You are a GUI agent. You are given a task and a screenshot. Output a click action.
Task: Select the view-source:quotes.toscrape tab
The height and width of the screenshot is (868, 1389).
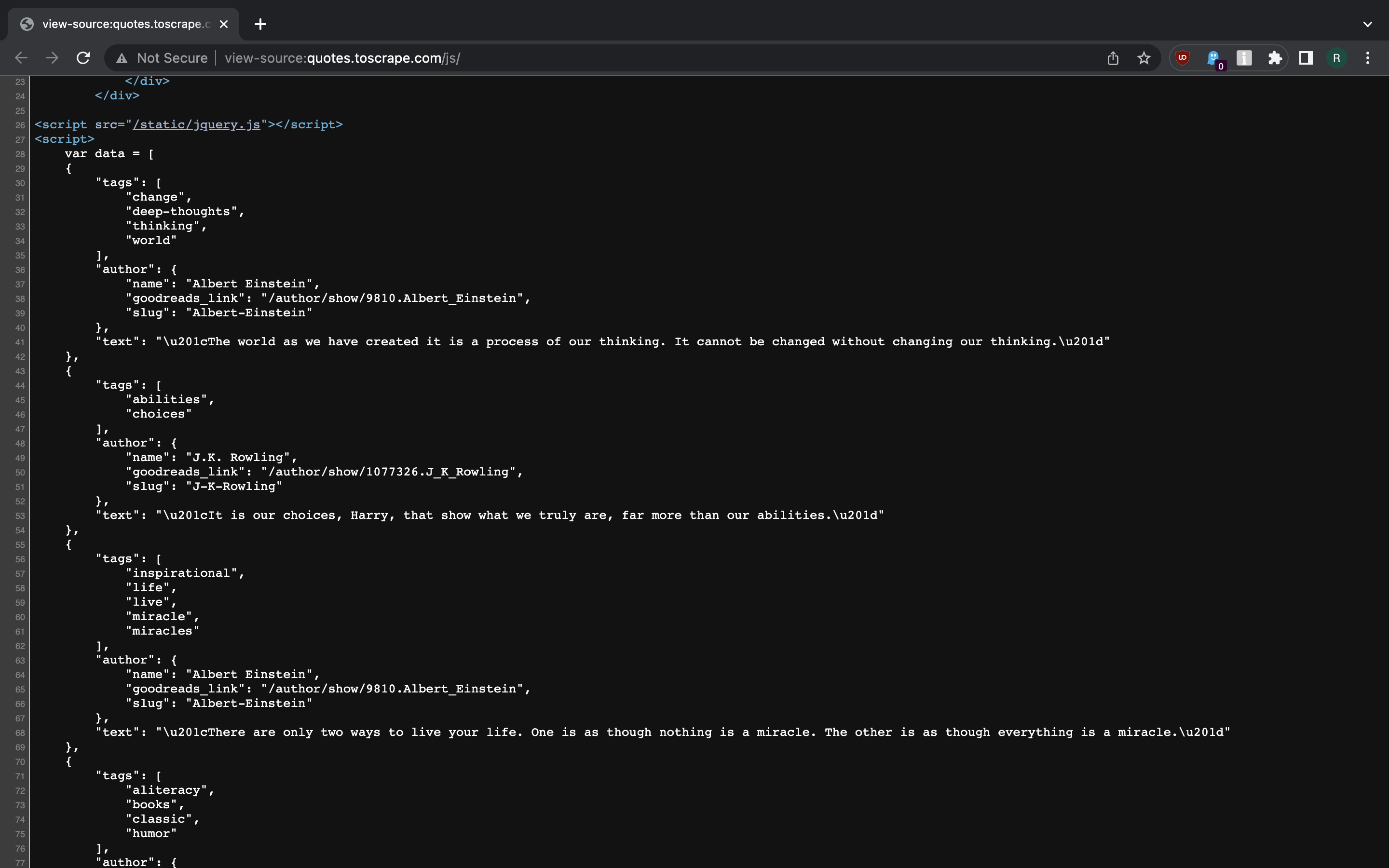(123, 24)
